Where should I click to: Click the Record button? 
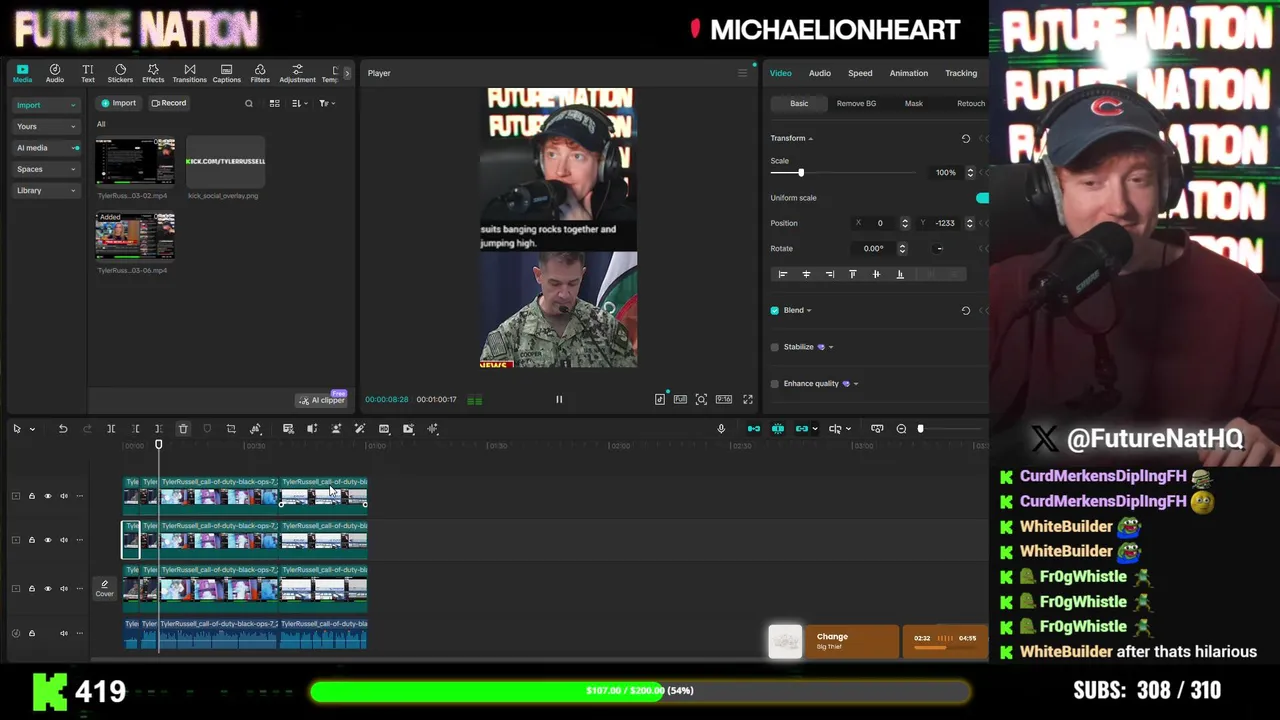coord(168,103)
